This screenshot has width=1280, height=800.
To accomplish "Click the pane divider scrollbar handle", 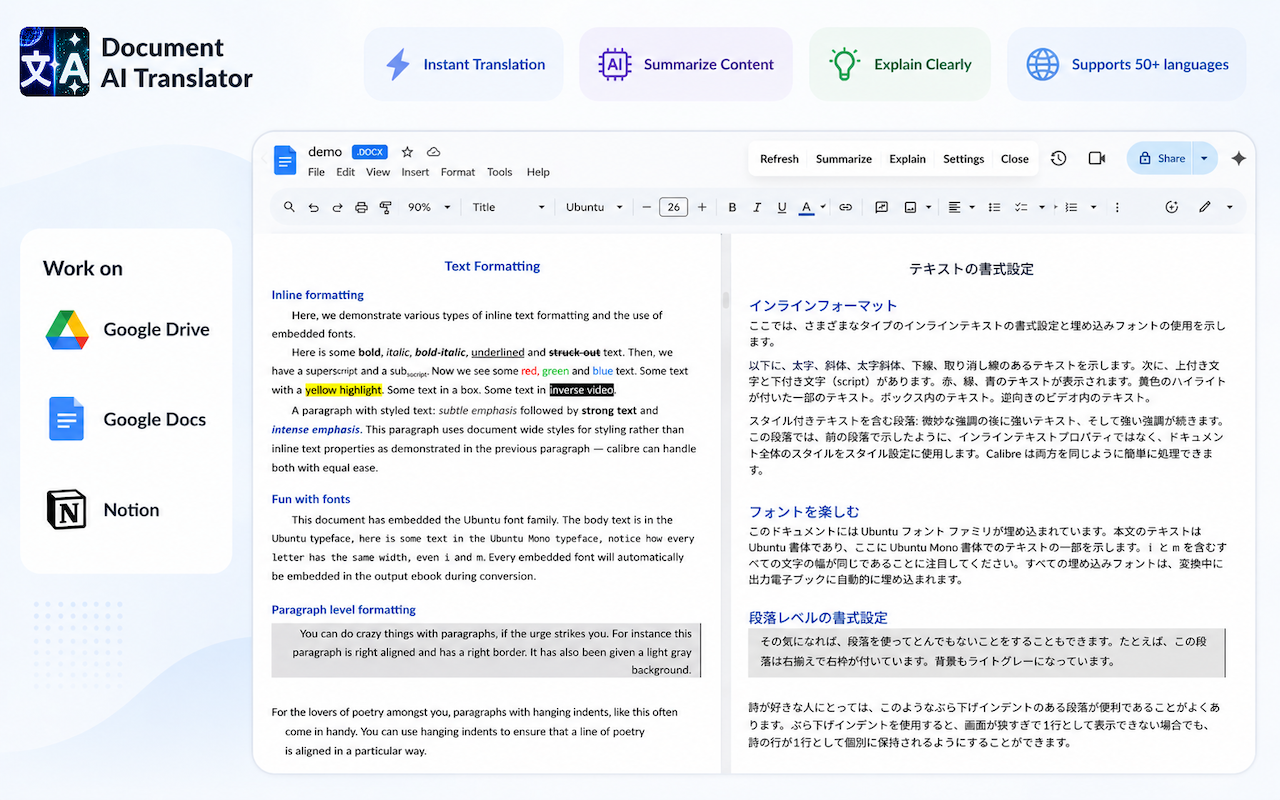I will 726,299.
